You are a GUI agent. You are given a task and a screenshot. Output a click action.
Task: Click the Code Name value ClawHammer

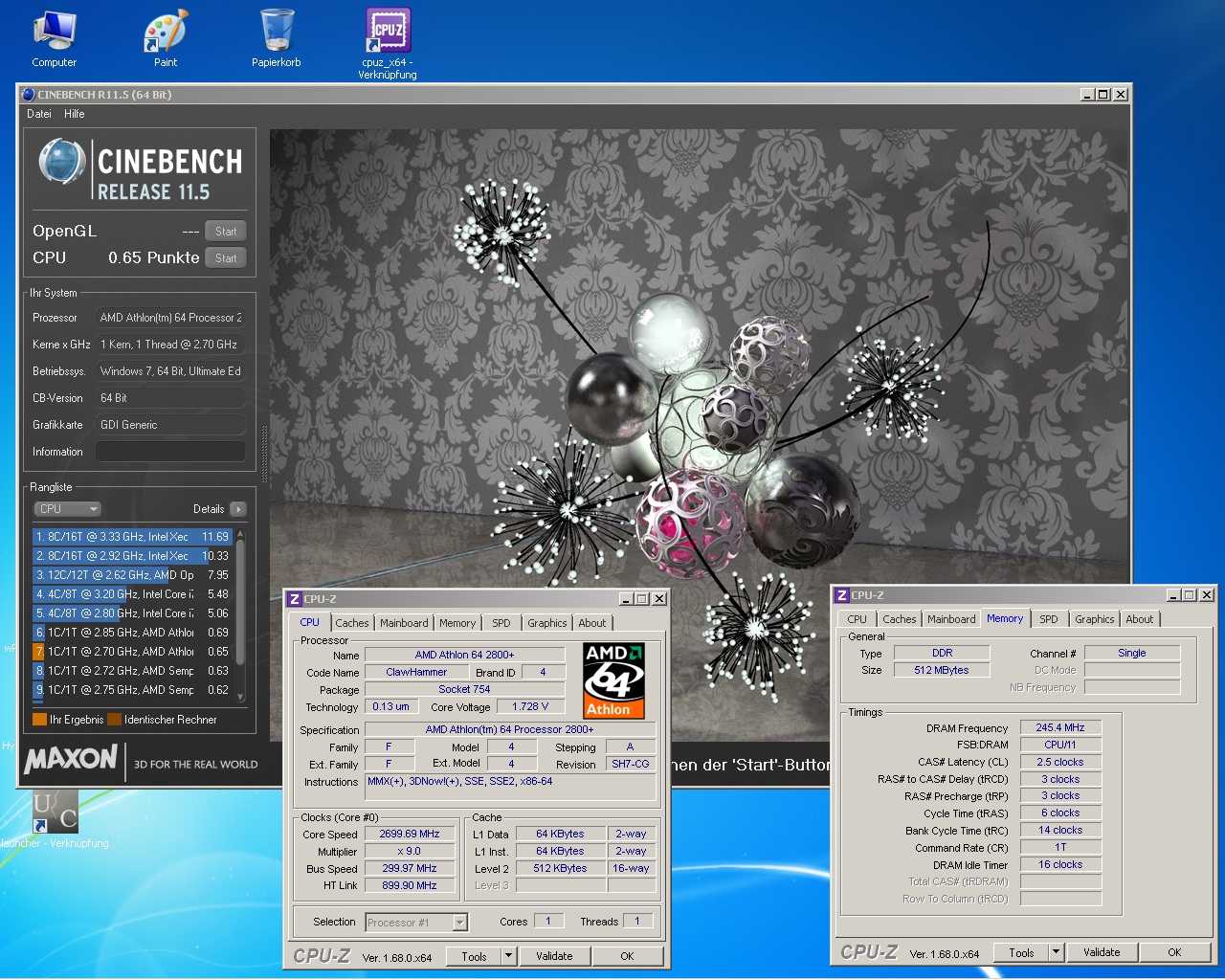(x=416, y=673)
